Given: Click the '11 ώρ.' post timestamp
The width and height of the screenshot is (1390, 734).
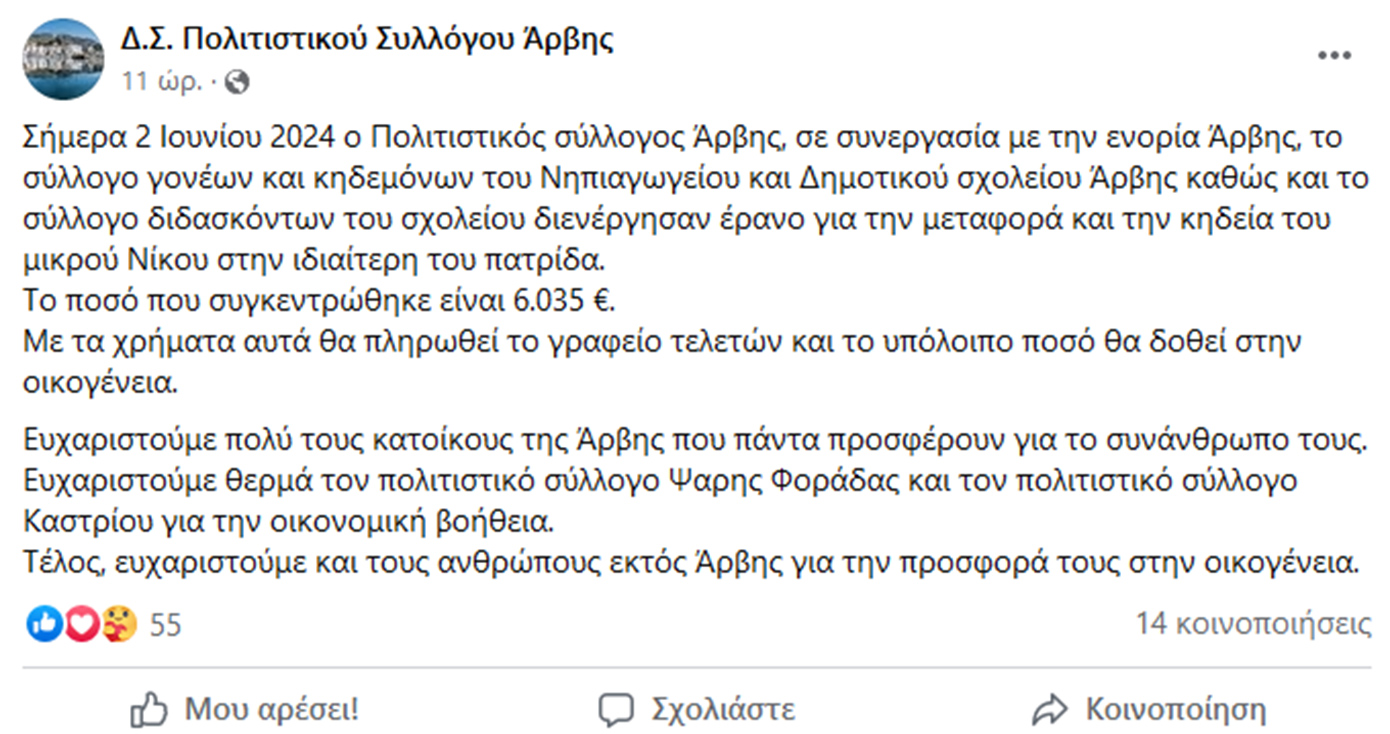Looking at the screenshot, I should coord(163,82).
